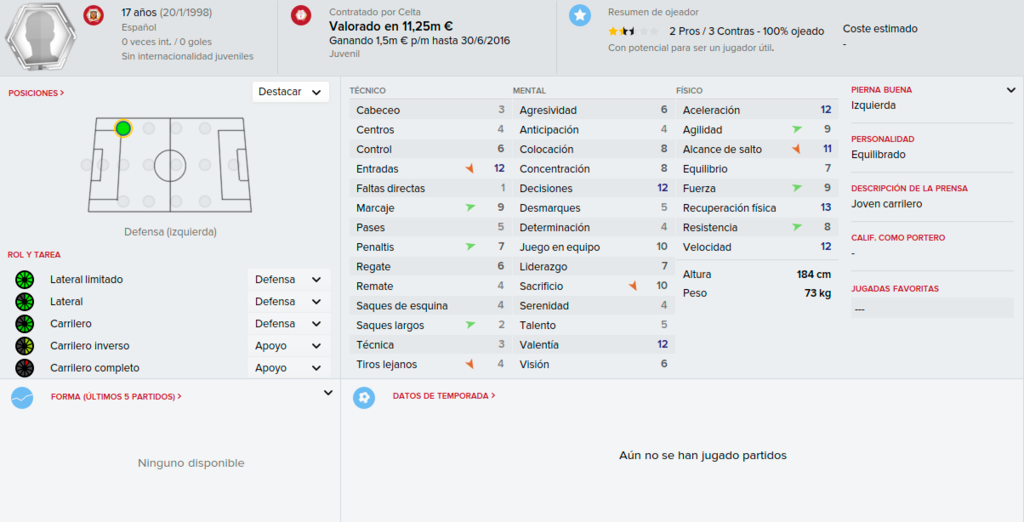Click the scout star rating
This screenshot has width=1024, height=522.
pyautogui.click(x=633, y=31)
